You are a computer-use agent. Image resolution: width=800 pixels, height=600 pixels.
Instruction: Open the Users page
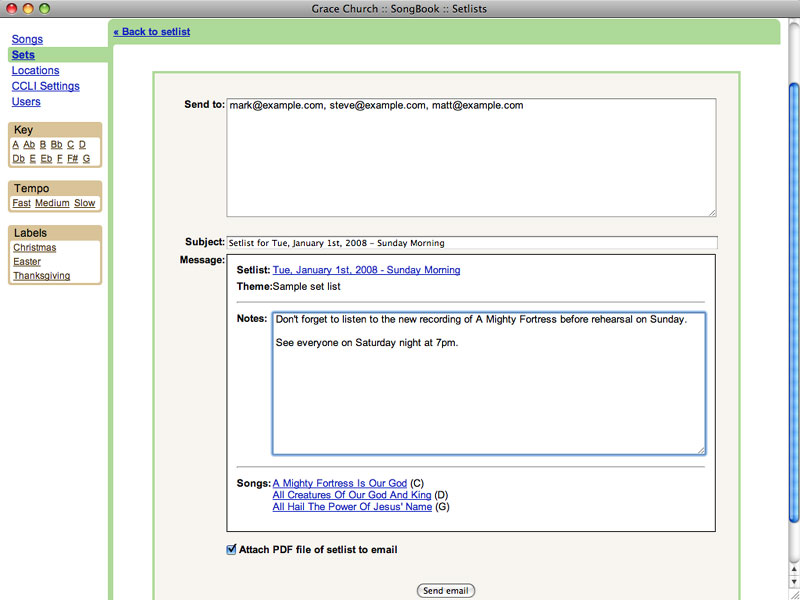pyautogui.click(x=26, y=102)
